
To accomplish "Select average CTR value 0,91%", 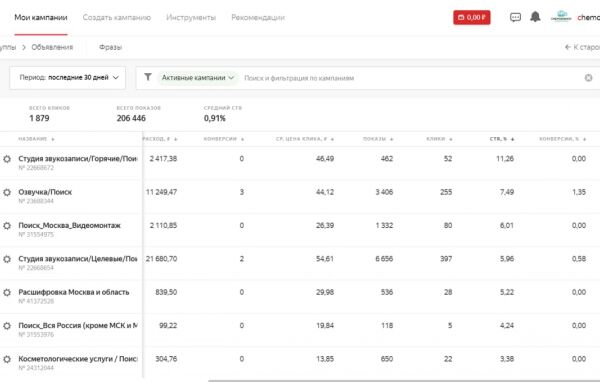I will tap(215, 118).
